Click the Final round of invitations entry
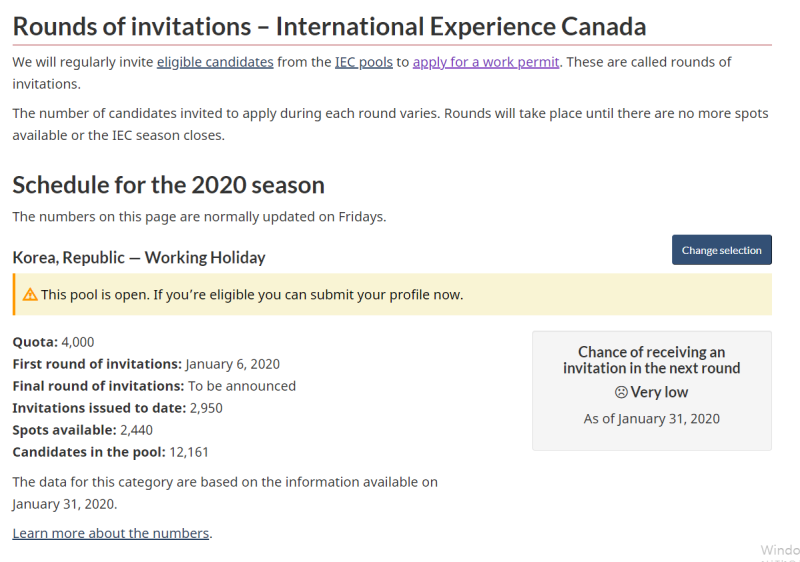 [154, 386]
